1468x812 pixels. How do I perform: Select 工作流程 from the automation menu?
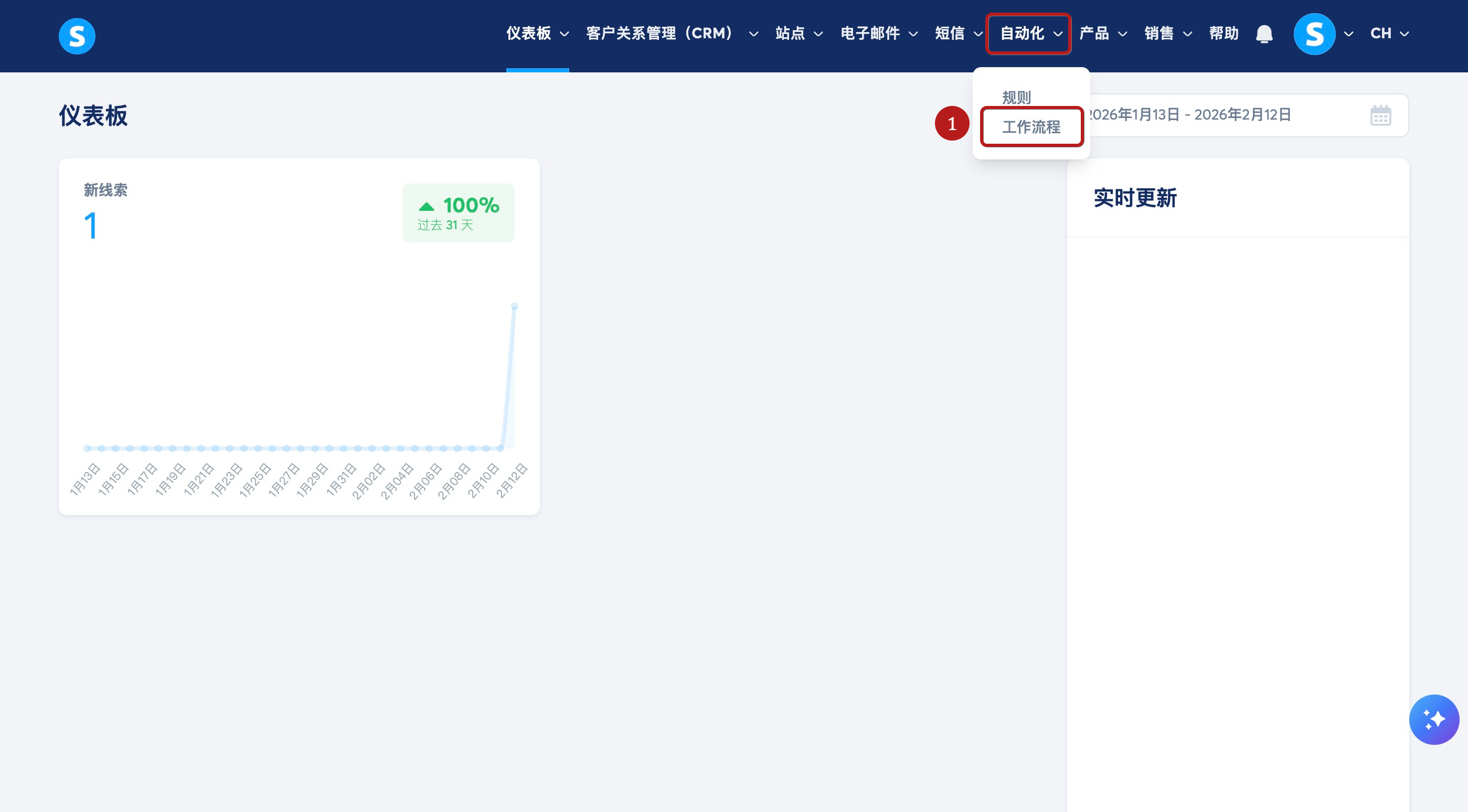click(1031, 126)
